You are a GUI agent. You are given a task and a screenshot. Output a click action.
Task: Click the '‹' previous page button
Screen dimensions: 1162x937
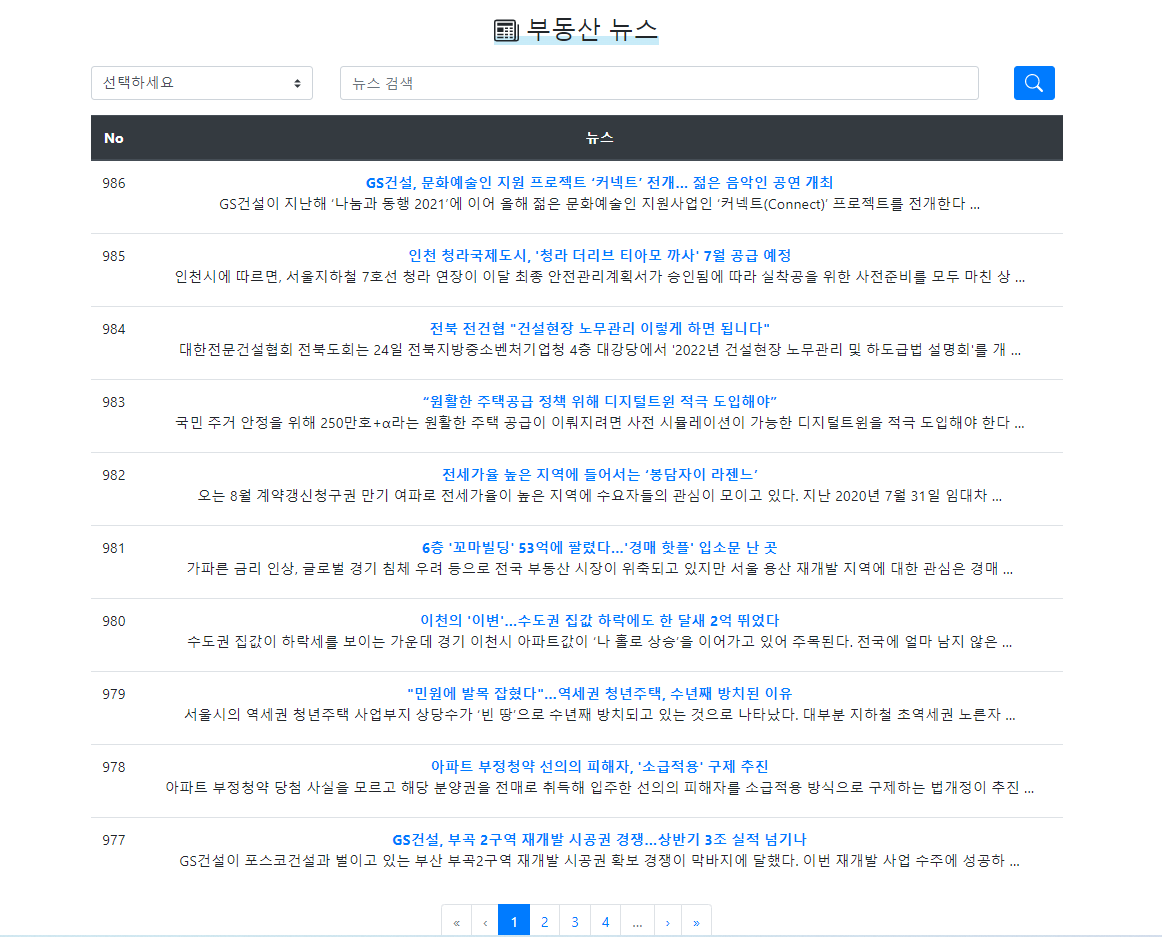485,920
